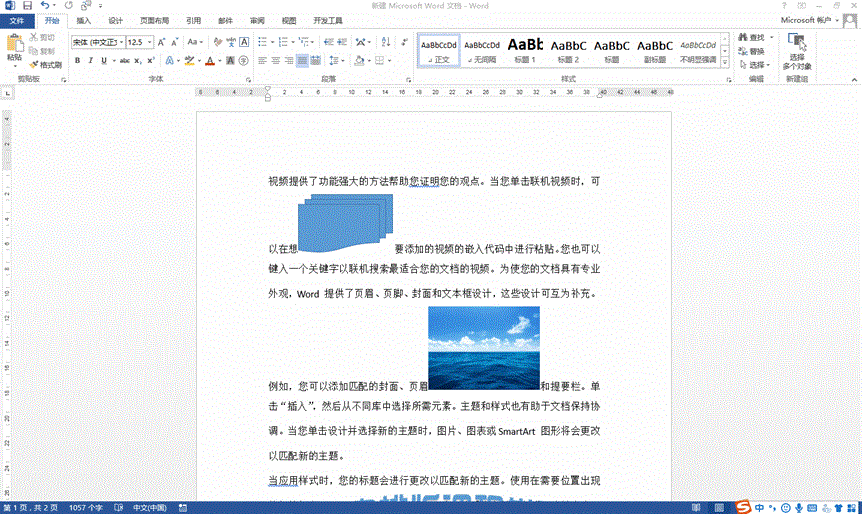The height and width of the screenshot is (514, 862).
Task: Toggle justified paragraph alignment
Action: 303,61
